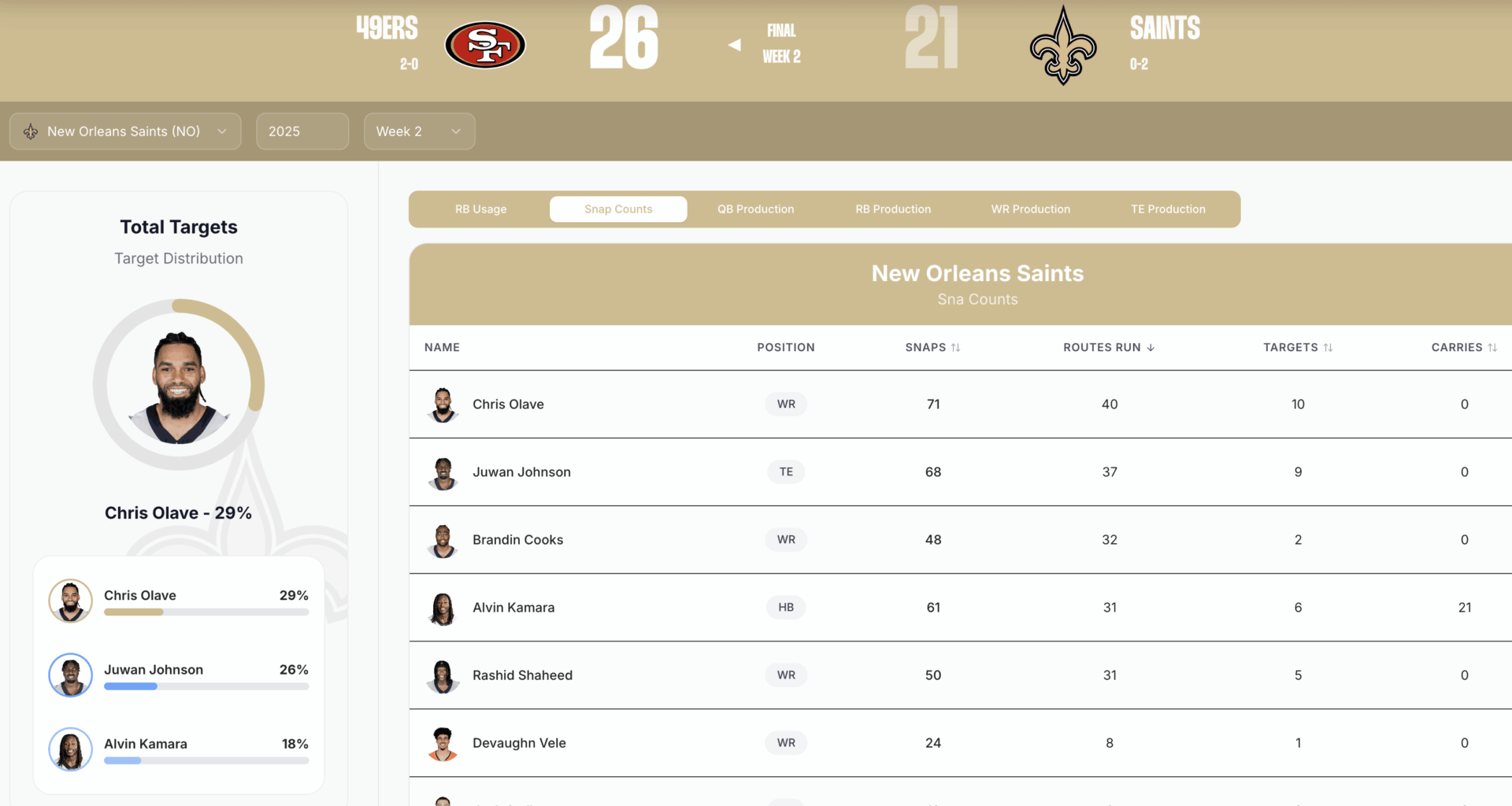Open the QB Production view

[x=755, y=209]
